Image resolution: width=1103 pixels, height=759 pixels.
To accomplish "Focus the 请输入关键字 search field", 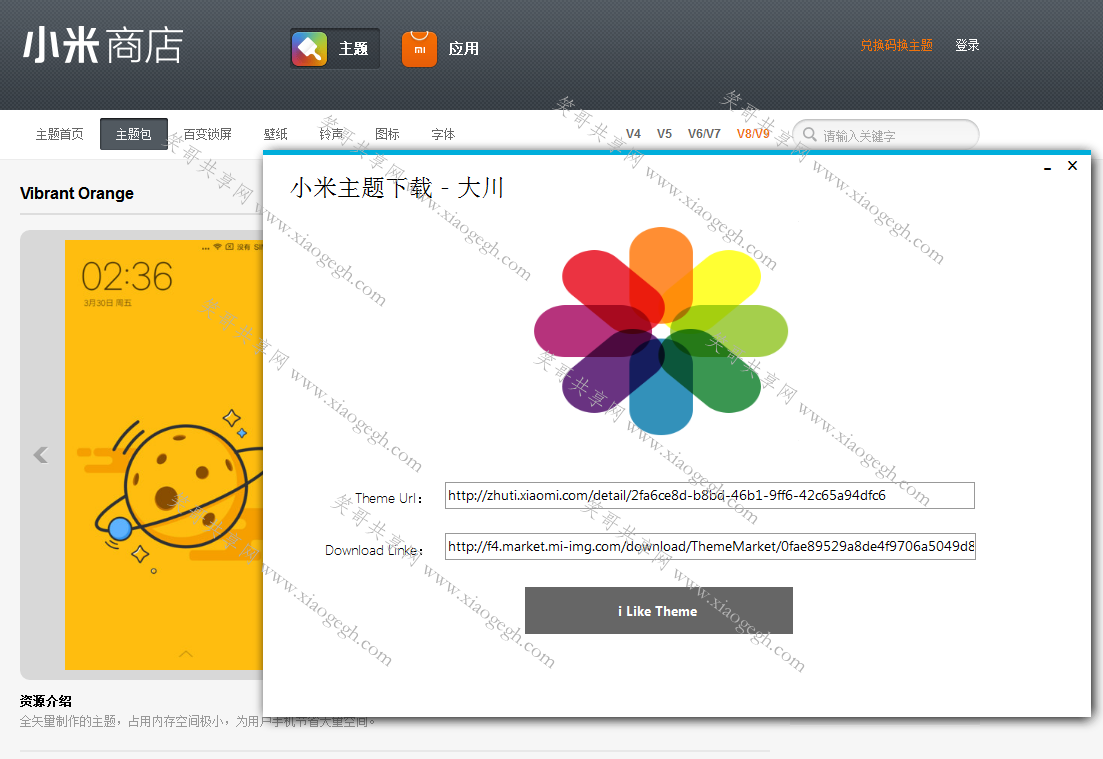I will tap(886, 134).
